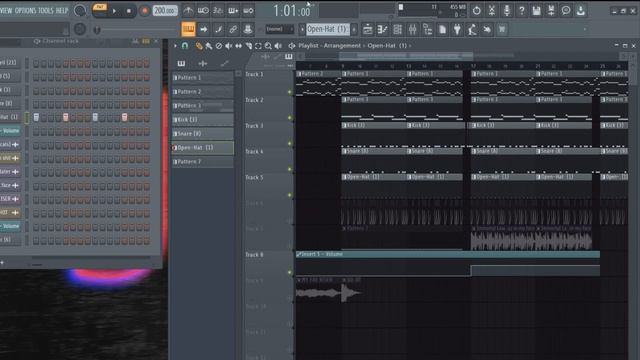Image resolution: width=640 pixels, height=360 pixels.
Task: Toggle the Playlist snap magnet icon
Action: click(x=185, y=46)
